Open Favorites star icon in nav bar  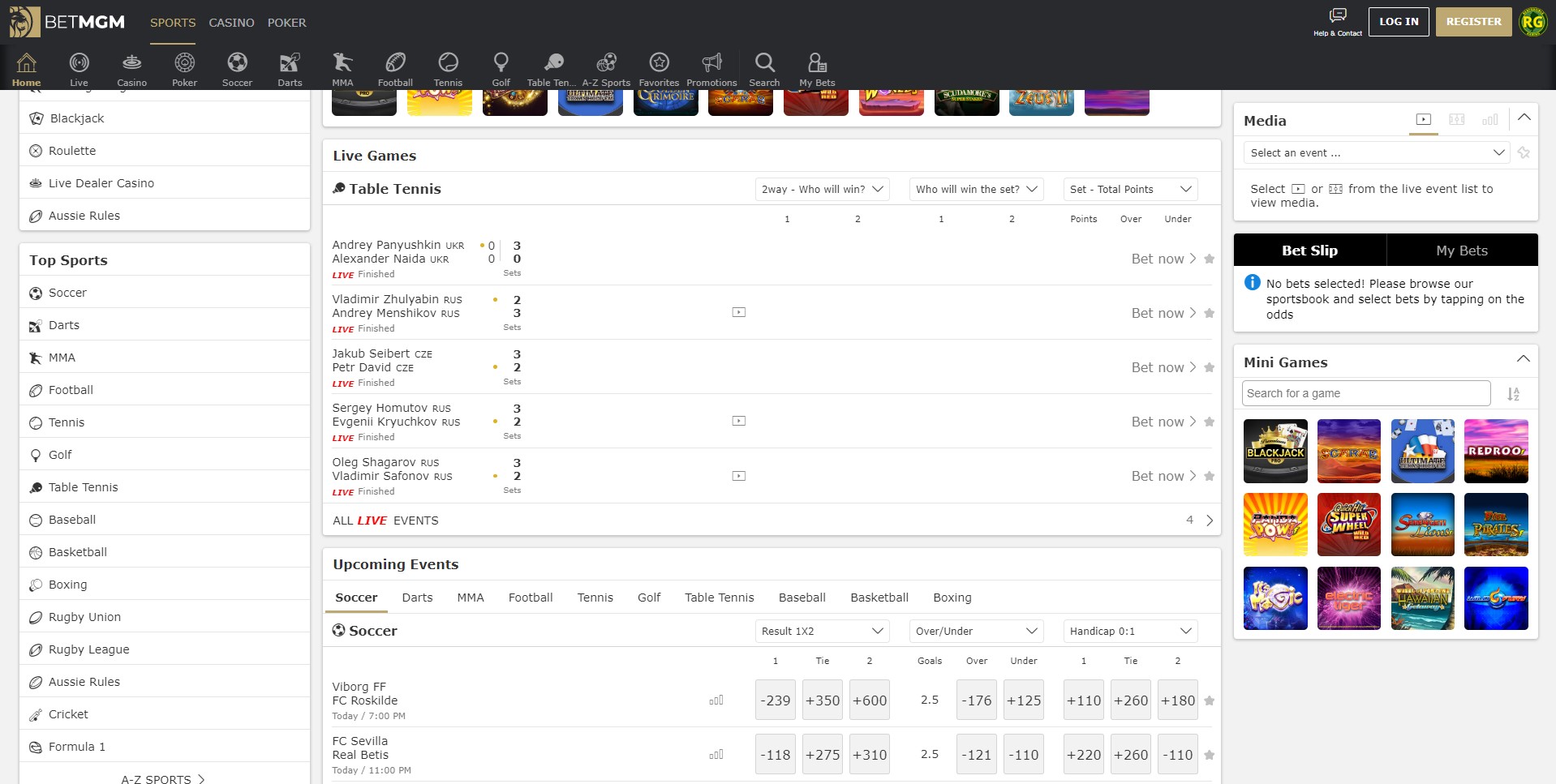coord(659,68)
